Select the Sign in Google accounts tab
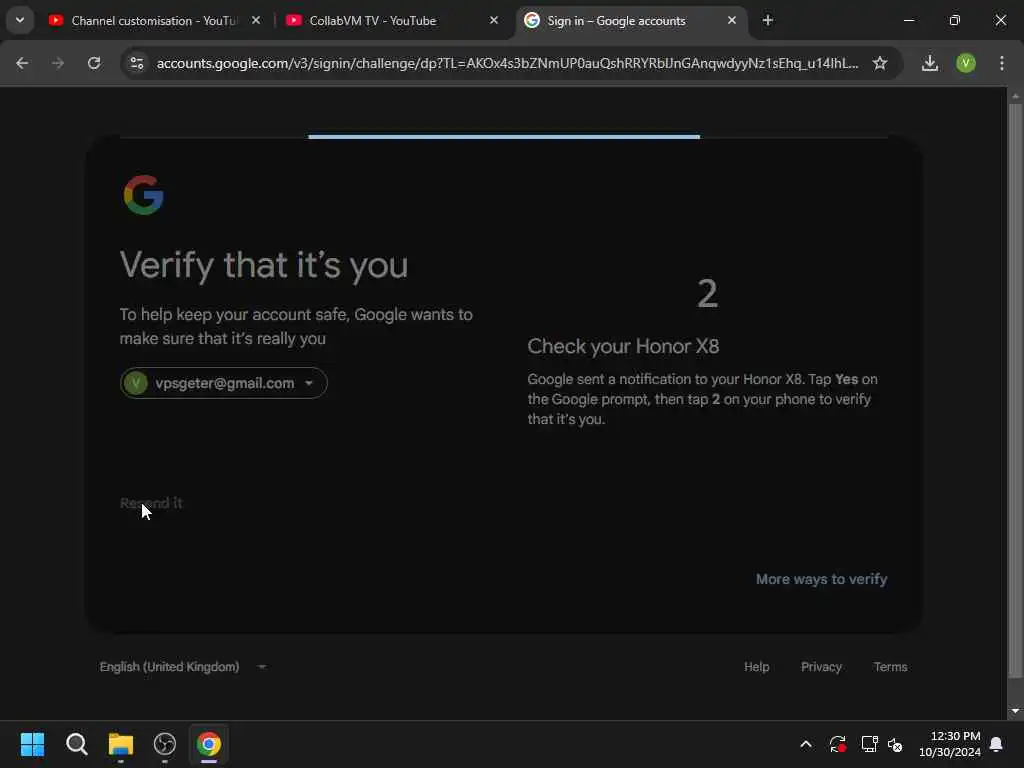Image resolution: width=1024 pixels, height=768 pixels. pyautogui.click(x=616, y=21)
